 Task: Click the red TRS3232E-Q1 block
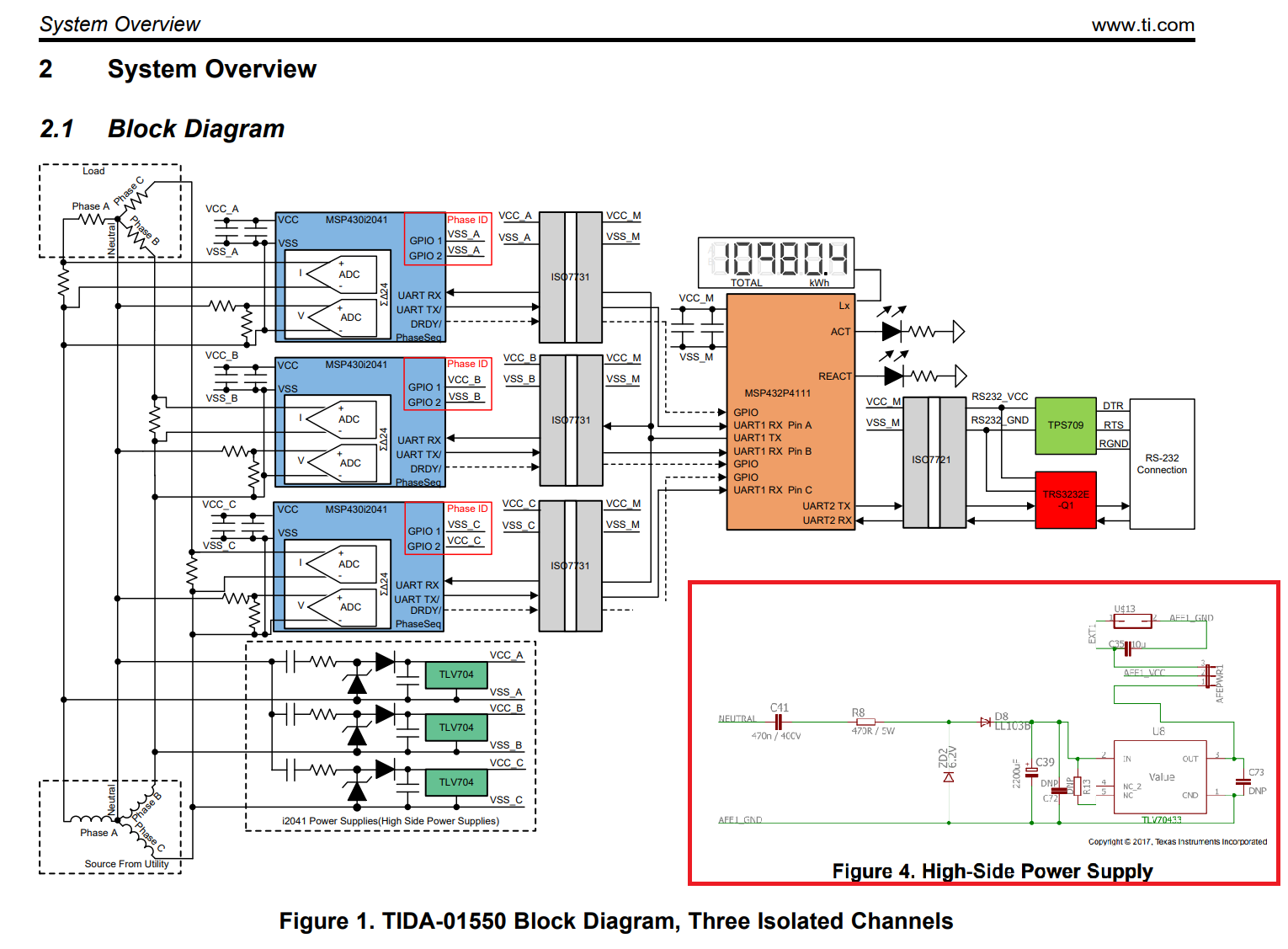coord(1066,500)
